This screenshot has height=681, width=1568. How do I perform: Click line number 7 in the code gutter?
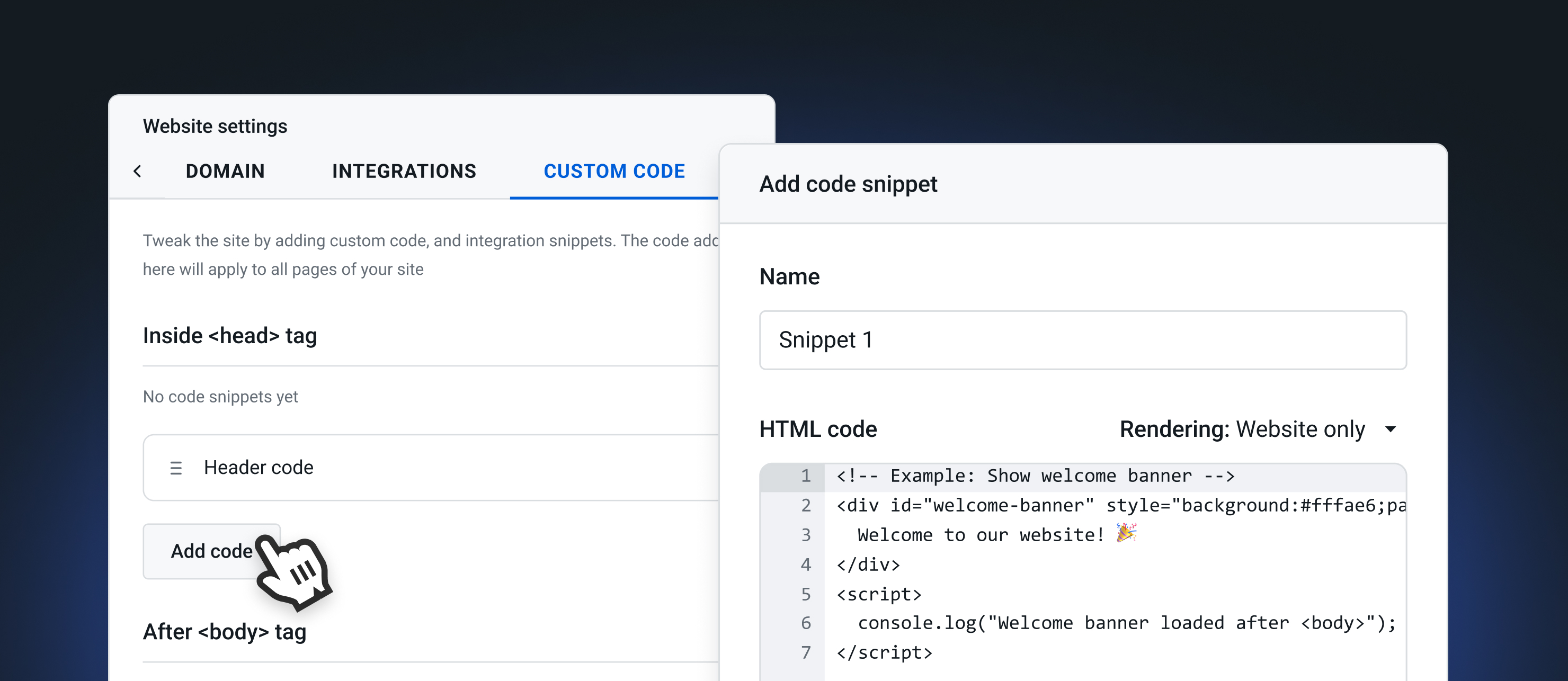point(806,652)
